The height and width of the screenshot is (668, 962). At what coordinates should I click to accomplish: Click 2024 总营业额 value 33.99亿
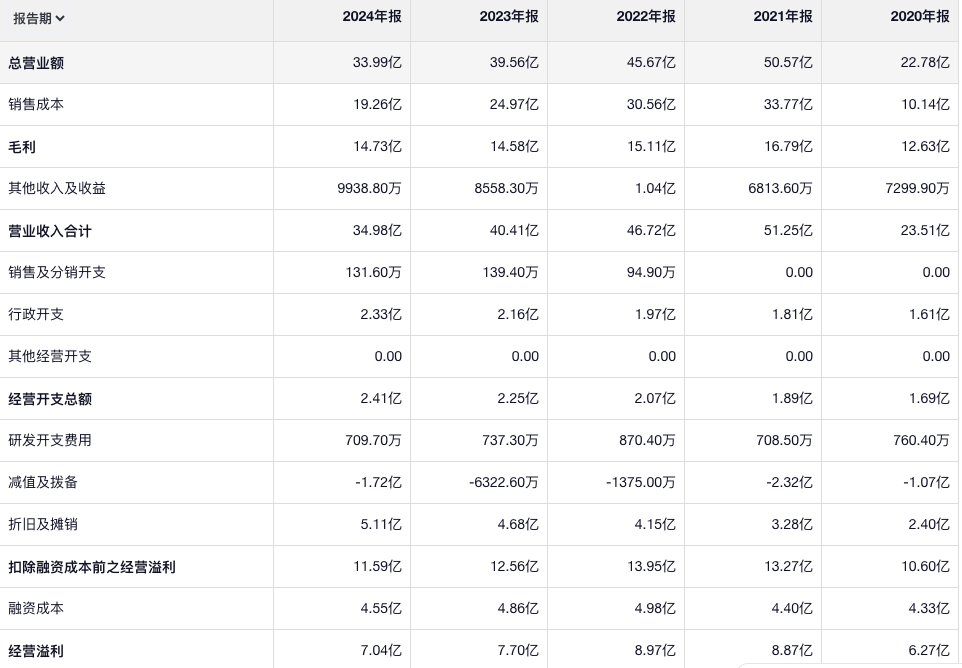click(x=377, y=63)
